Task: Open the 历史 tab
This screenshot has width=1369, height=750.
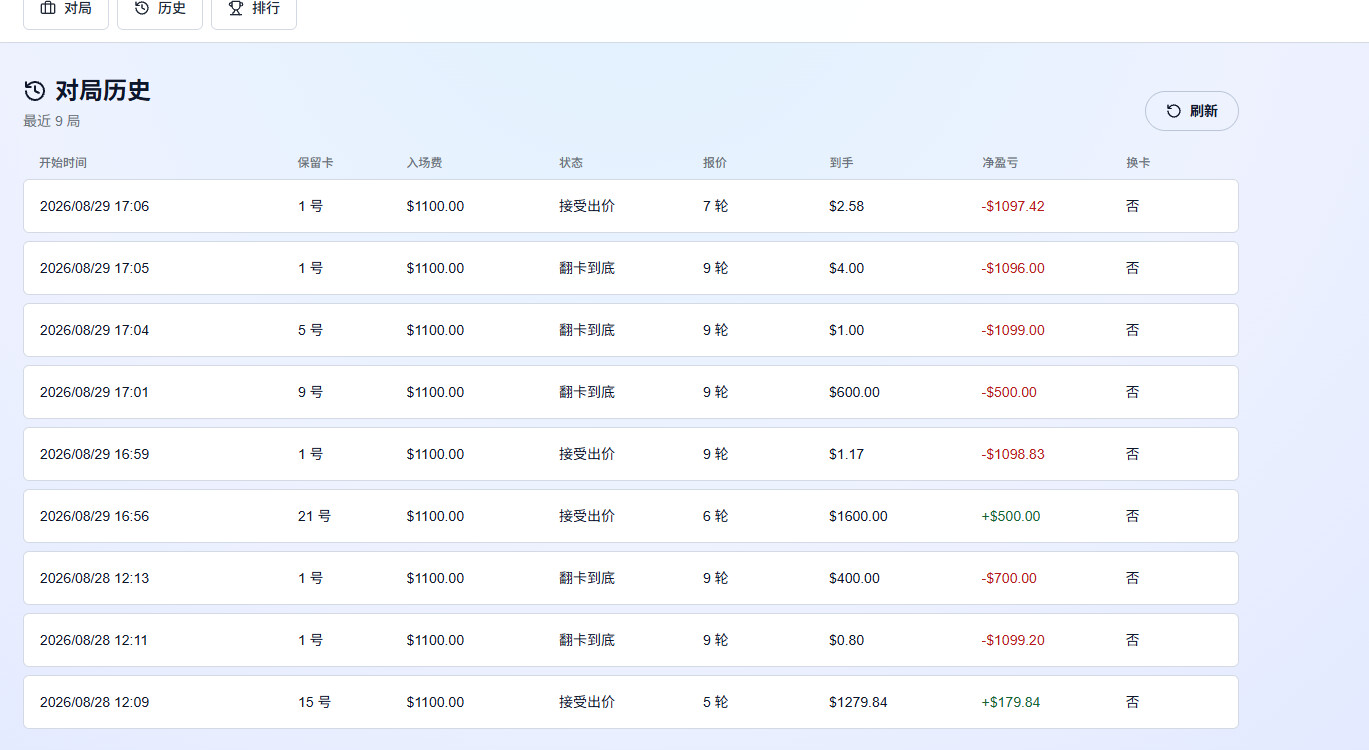Action: [160, 9]
